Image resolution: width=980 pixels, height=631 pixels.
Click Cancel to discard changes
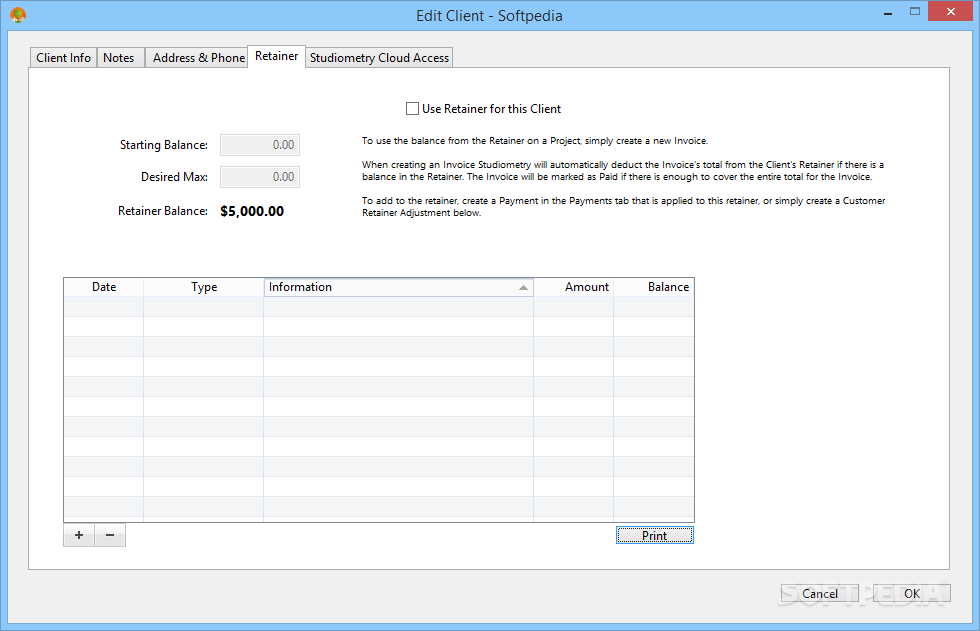coord(819,594)
